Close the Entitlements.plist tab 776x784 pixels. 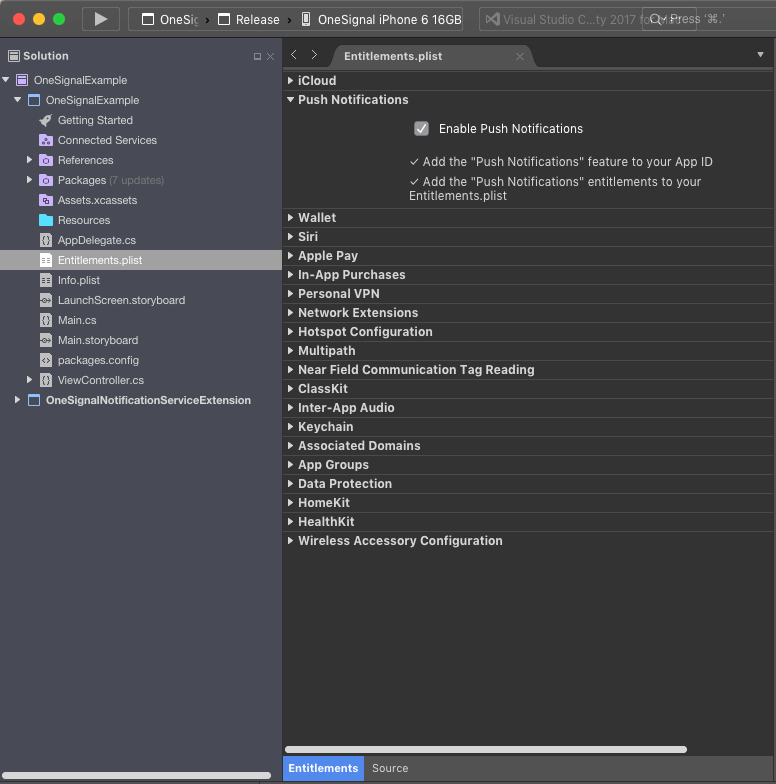tap(520, 56)
